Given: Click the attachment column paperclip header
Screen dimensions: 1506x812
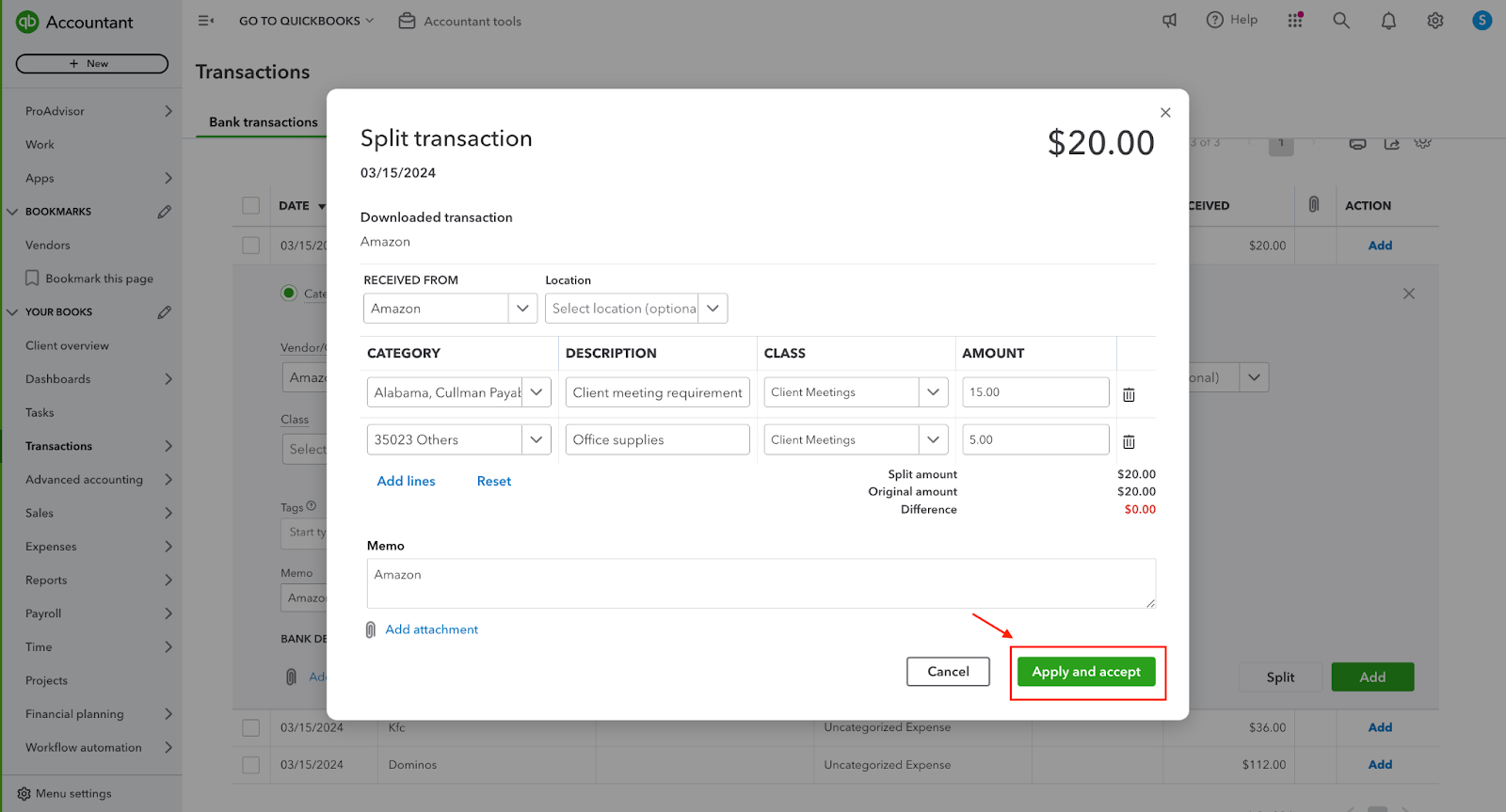Looking at the screenshot, I should (x=1314, y=204).
